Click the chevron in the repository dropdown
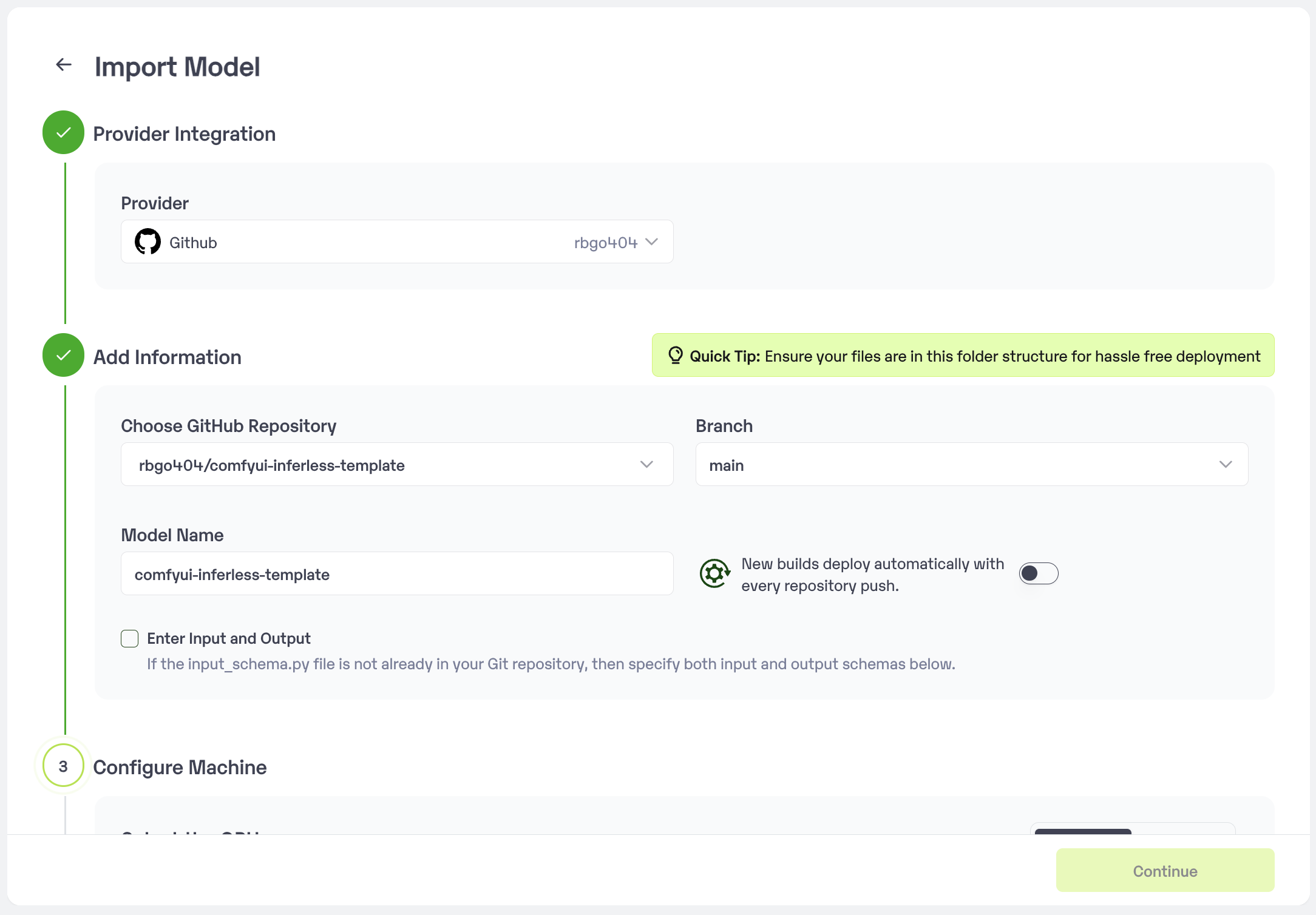Screen dimensions: 1316x915 [x=646, y=465]
